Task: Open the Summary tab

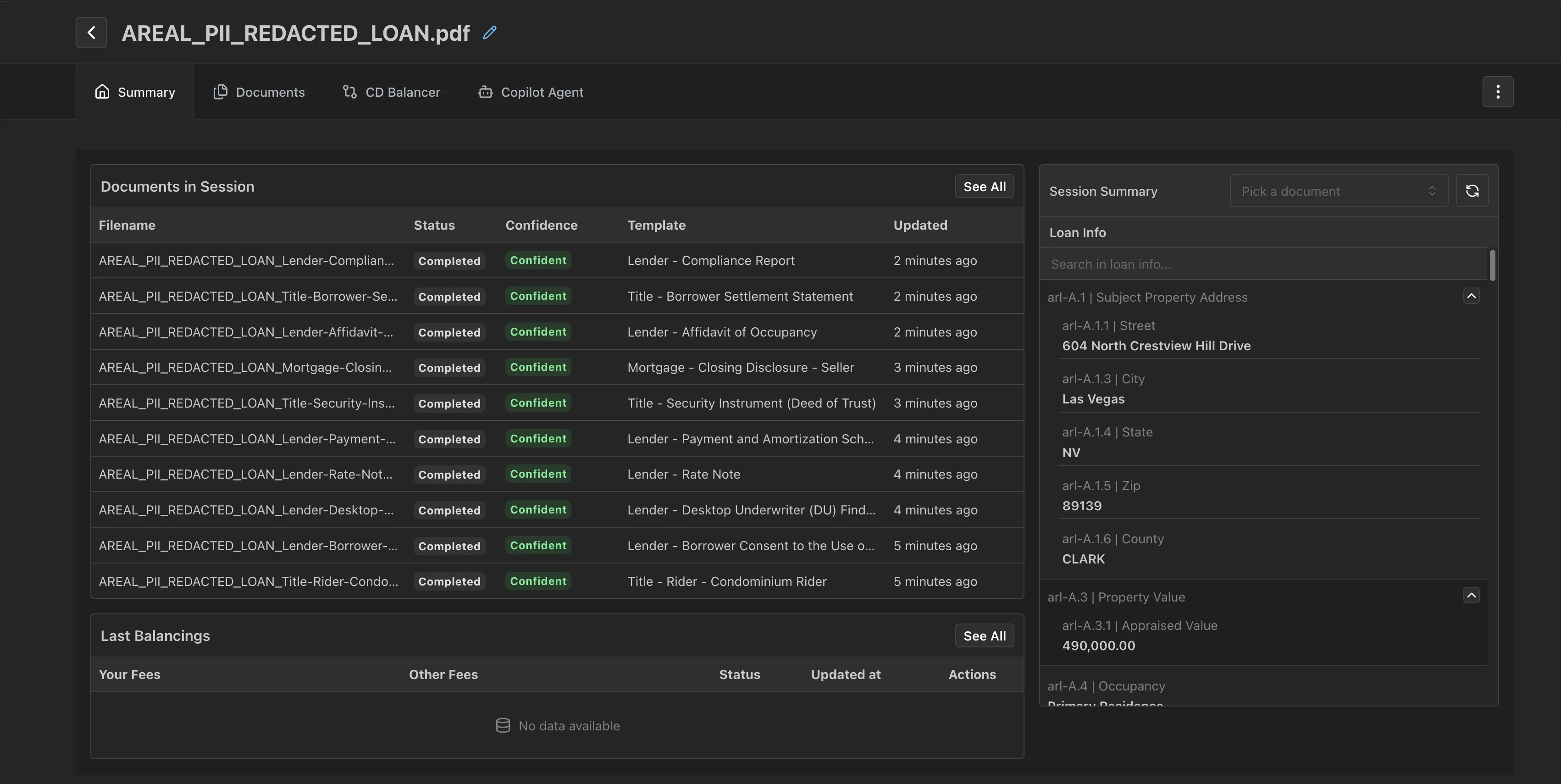Action: click(134, 92)
